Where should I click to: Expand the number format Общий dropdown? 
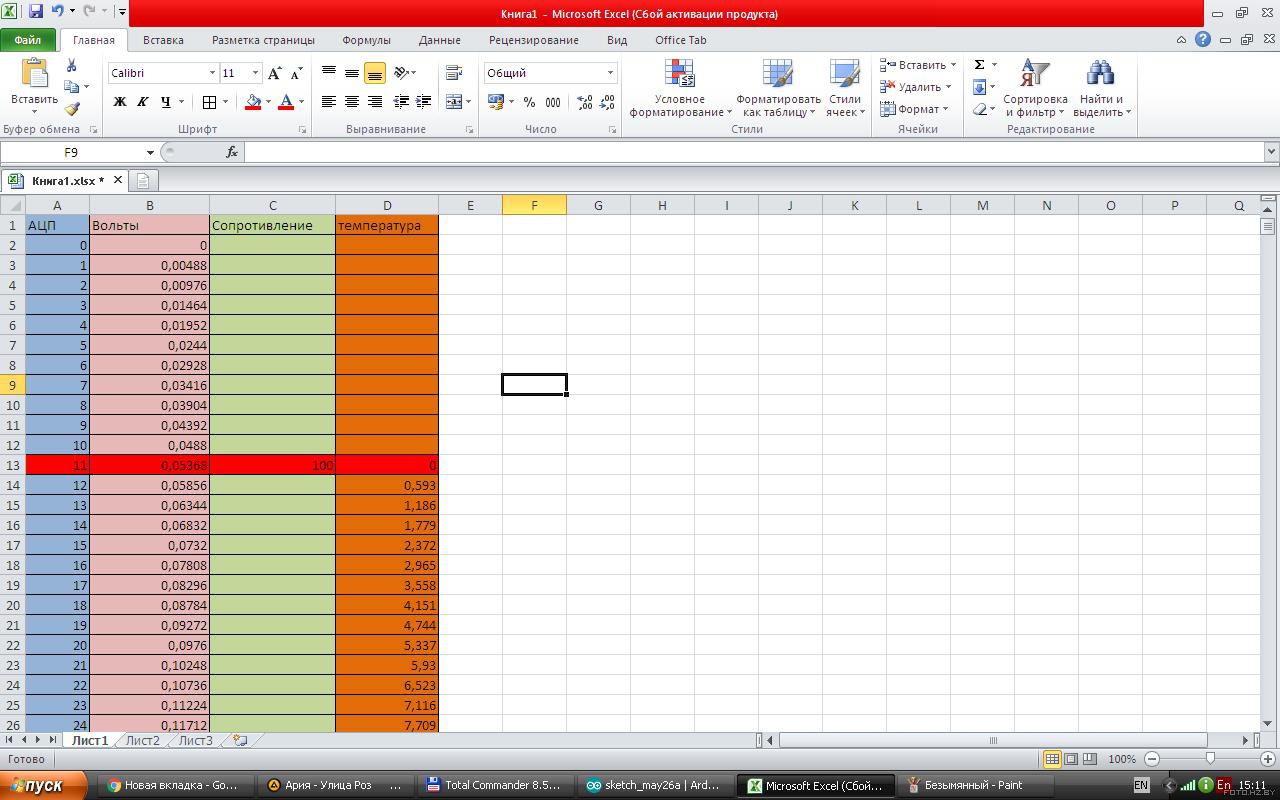pyautogui.click(x=610, y=73)
